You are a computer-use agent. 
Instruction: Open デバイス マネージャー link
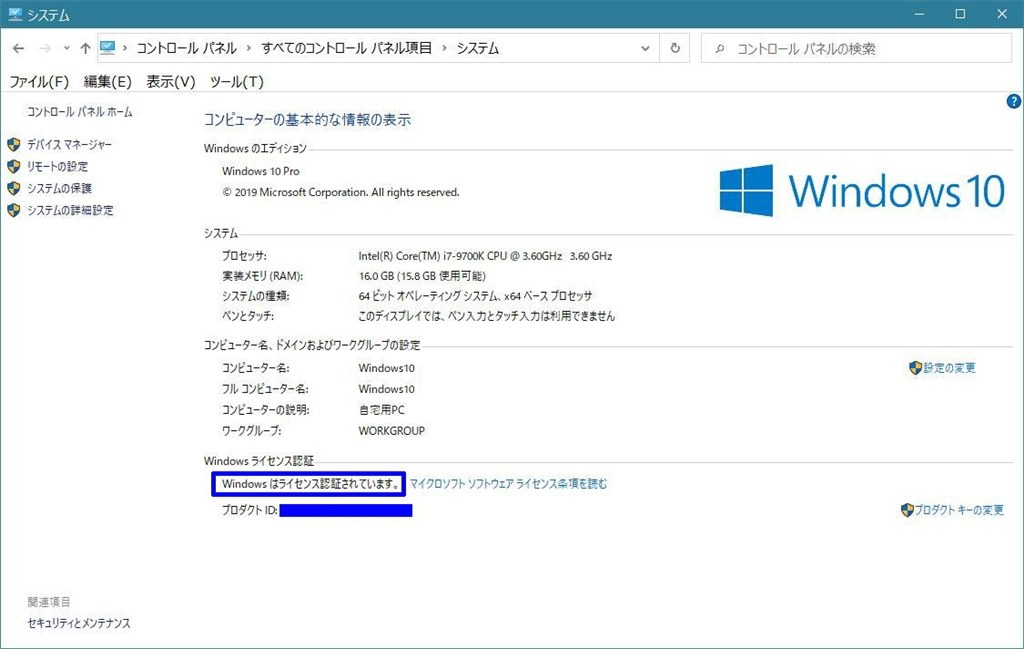point(69,144)
